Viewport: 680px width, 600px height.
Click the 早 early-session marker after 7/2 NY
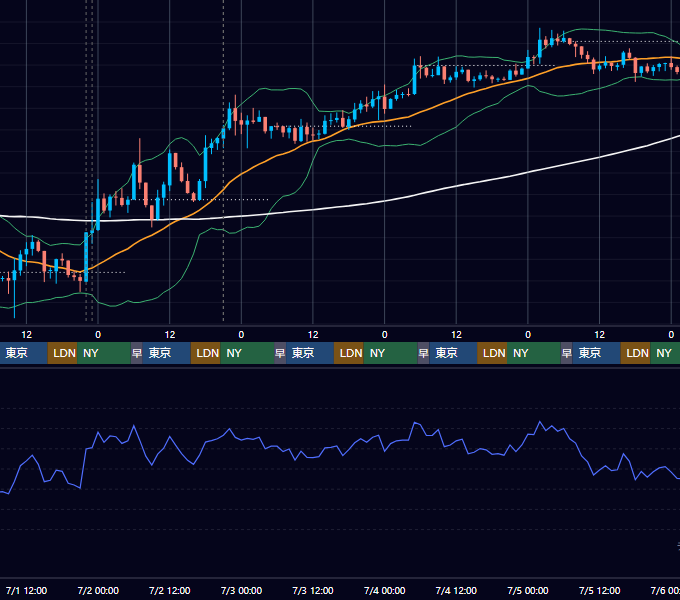[137, 353]
